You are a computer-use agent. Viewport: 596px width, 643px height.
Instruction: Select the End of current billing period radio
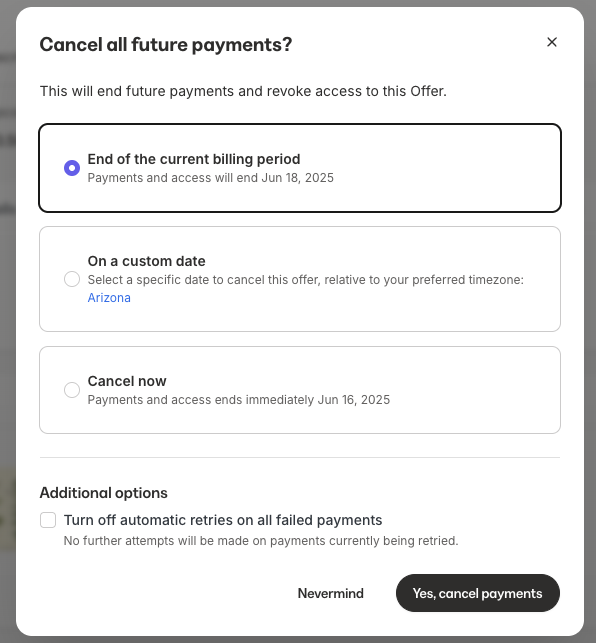(x=72, y=168)
